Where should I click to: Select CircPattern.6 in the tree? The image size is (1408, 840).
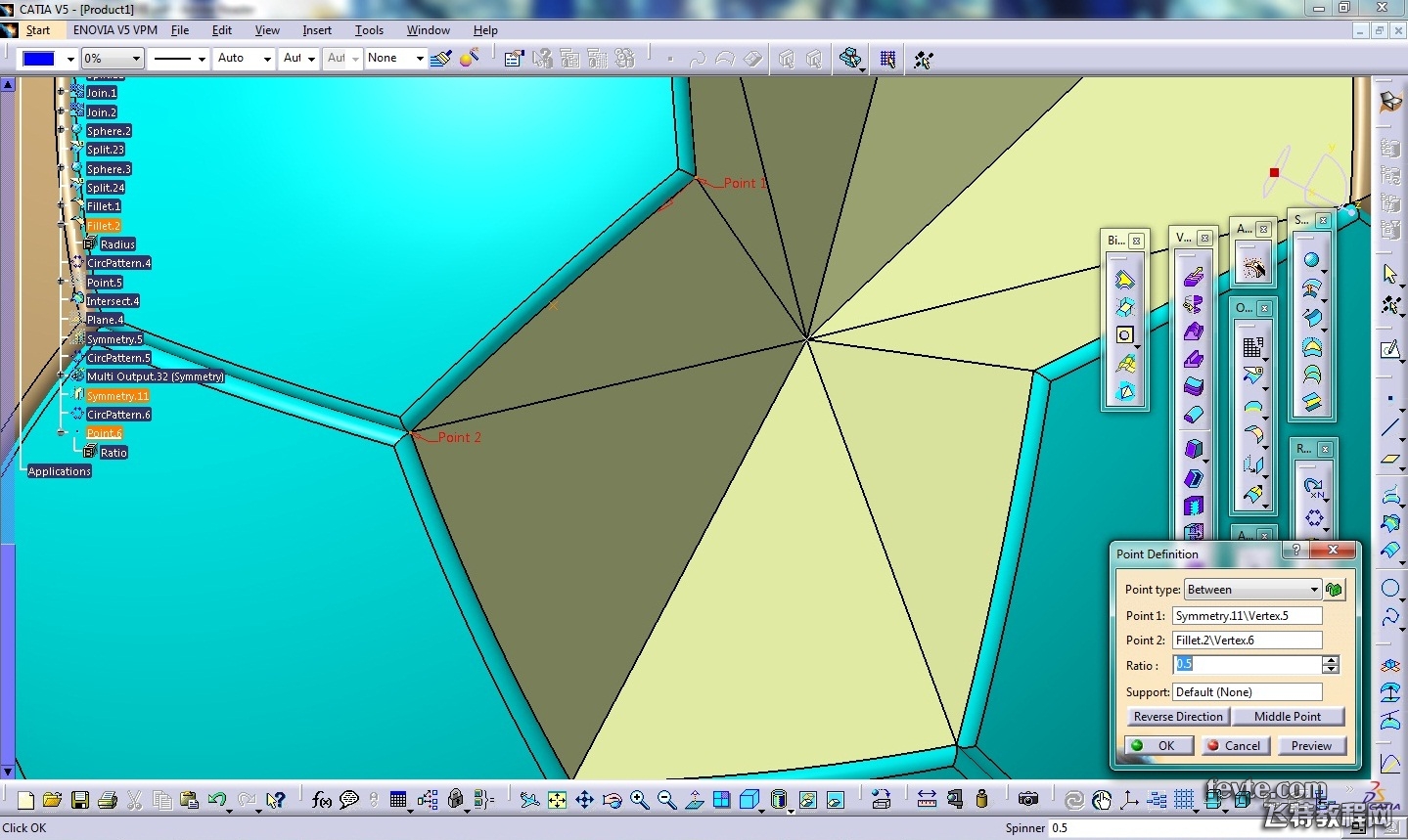point(118,414)
